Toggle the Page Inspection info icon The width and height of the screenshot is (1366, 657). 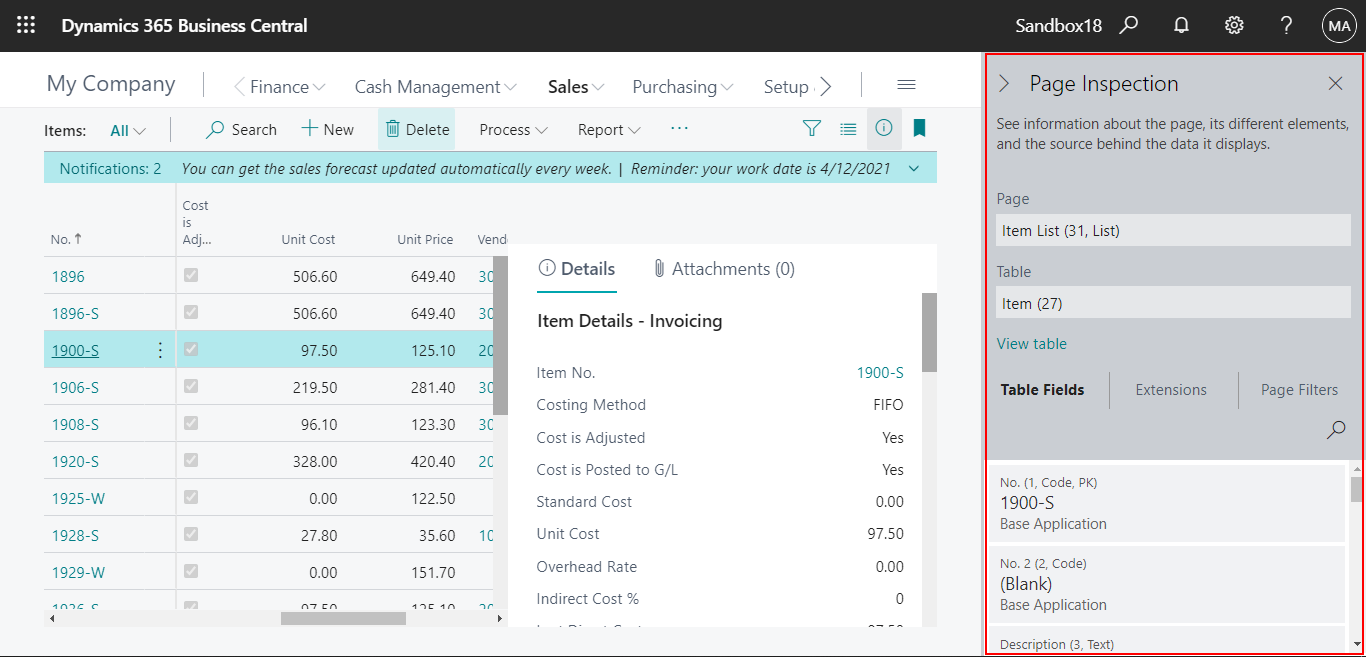click(883, 129)
